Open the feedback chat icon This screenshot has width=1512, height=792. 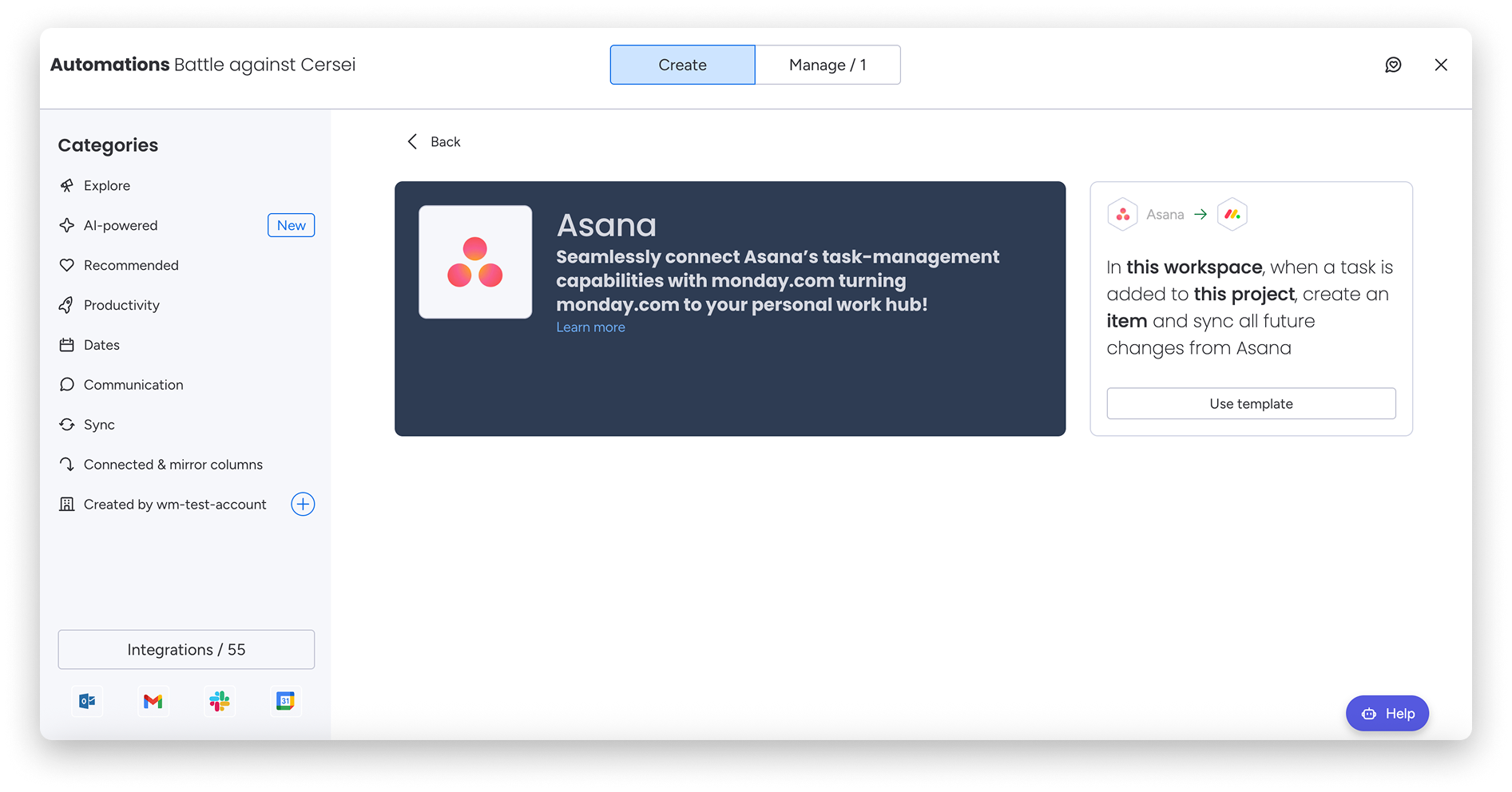point(1393,65)
